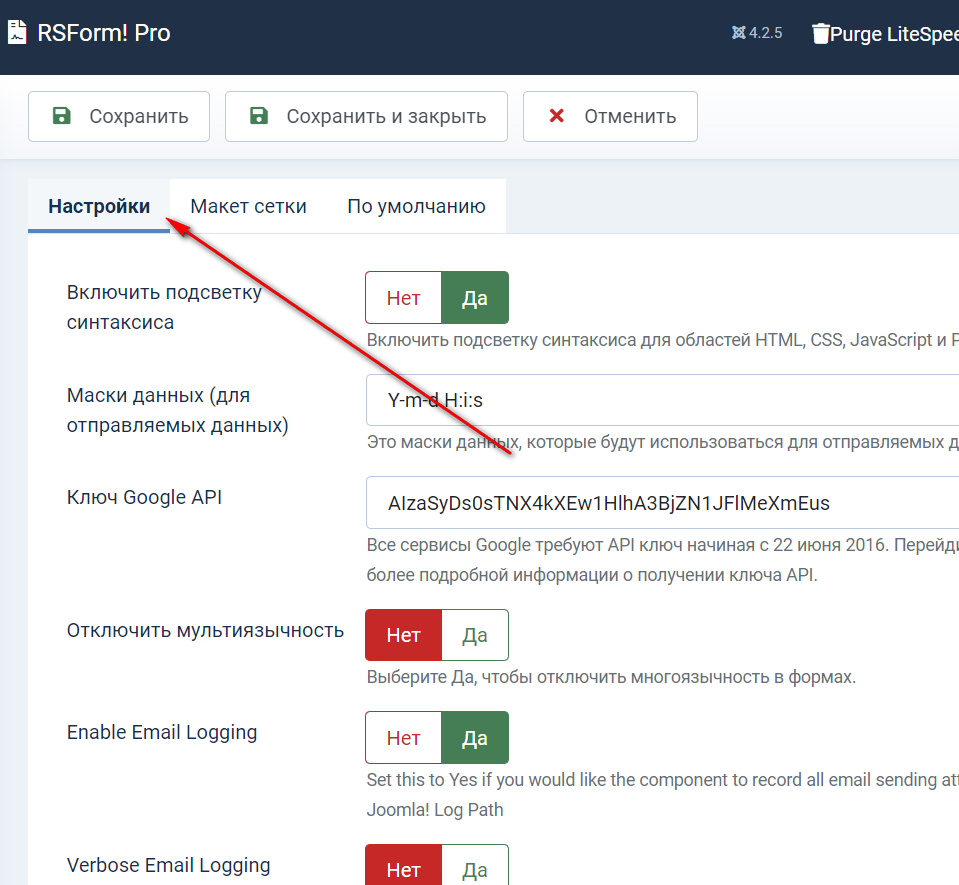Click the red X cancel icon

click(557, 116)
